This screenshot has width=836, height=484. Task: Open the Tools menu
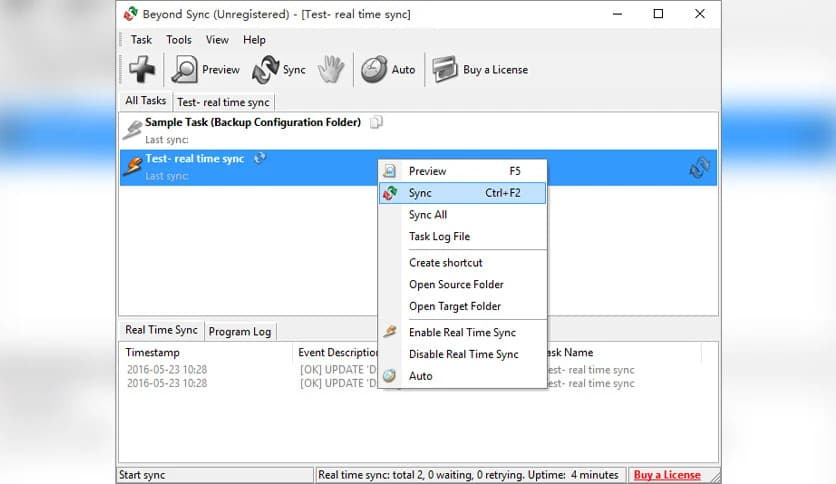179,40
